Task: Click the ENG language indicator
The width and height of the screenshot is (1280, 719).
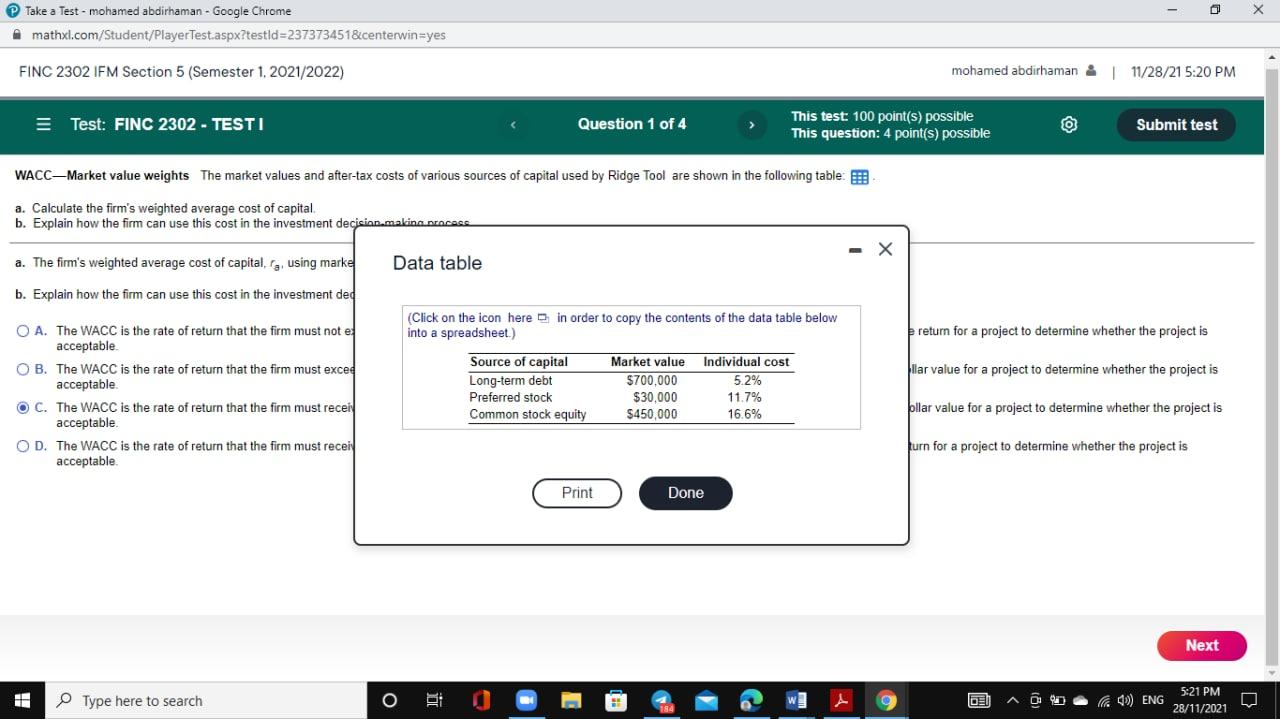Action: click(1152, 700)
